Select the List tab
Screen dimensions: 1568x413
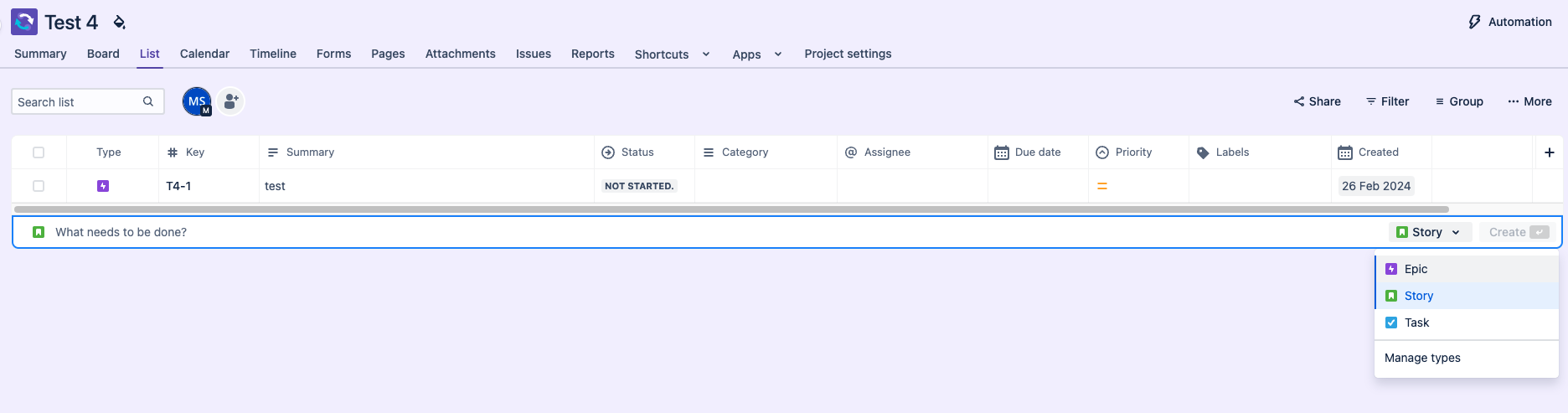(x=150, y=54)
